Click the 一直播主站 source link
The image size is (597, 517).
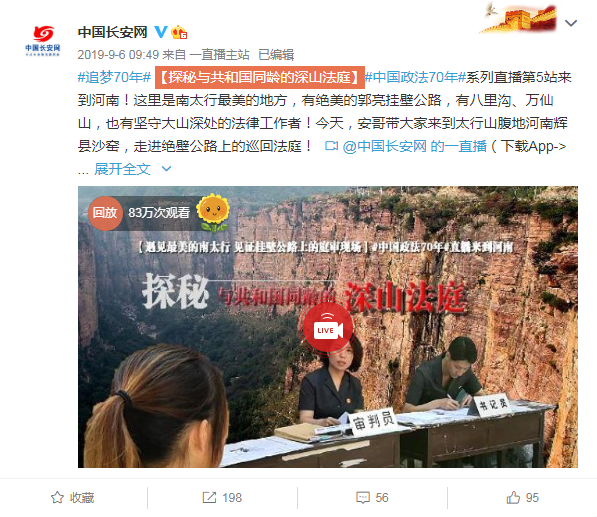click(219, 55)
